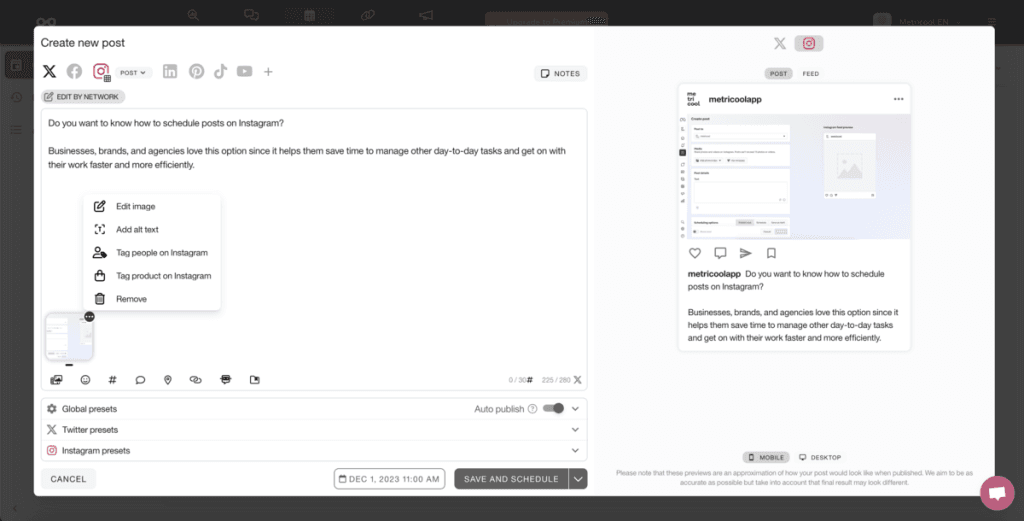Click the Cancel button

click(68, 479)
